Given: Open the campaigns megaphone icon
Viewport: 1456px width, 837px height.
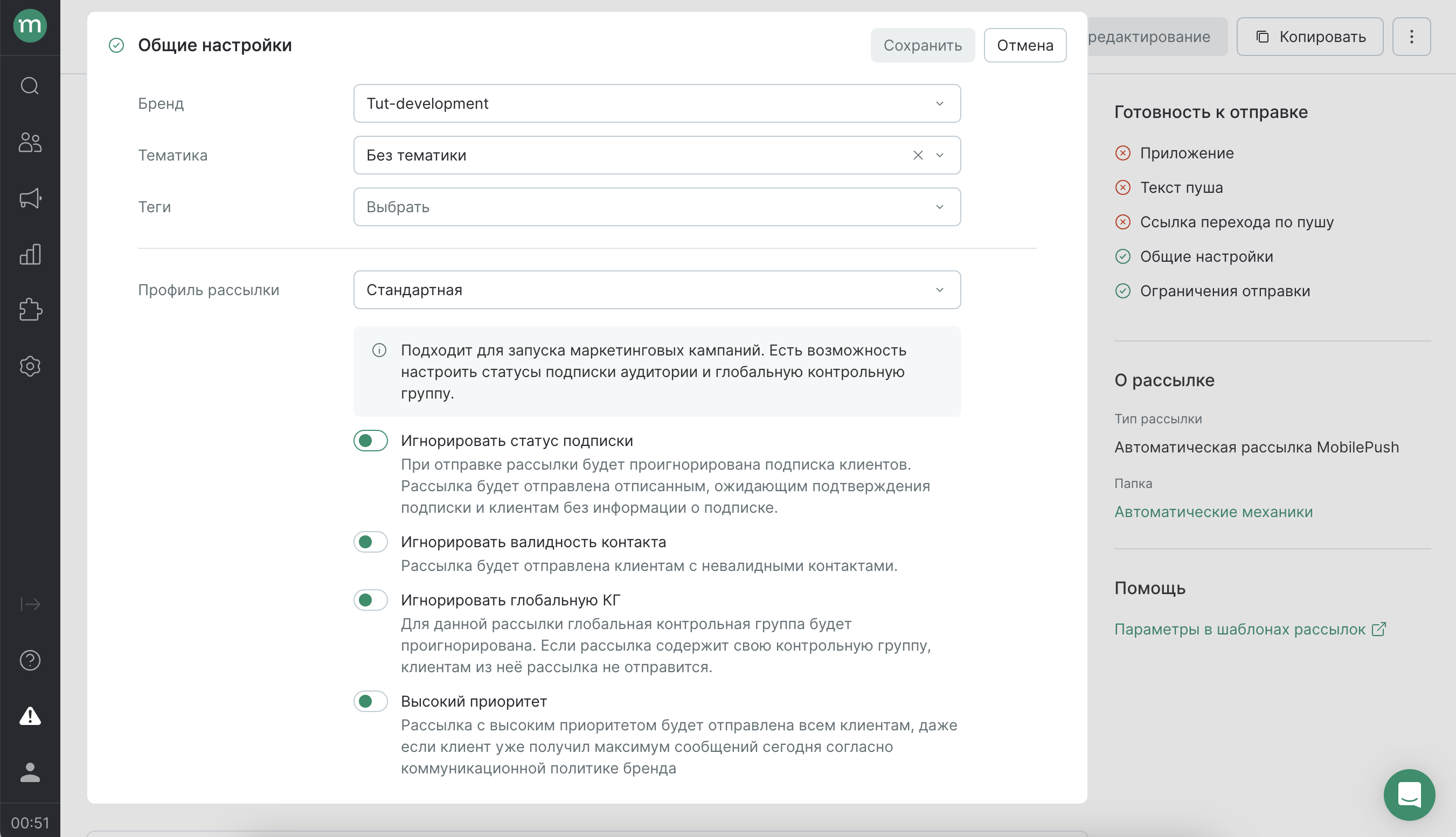Looking at the screenshot, I should pyautogui.click(x=30, y=198).
